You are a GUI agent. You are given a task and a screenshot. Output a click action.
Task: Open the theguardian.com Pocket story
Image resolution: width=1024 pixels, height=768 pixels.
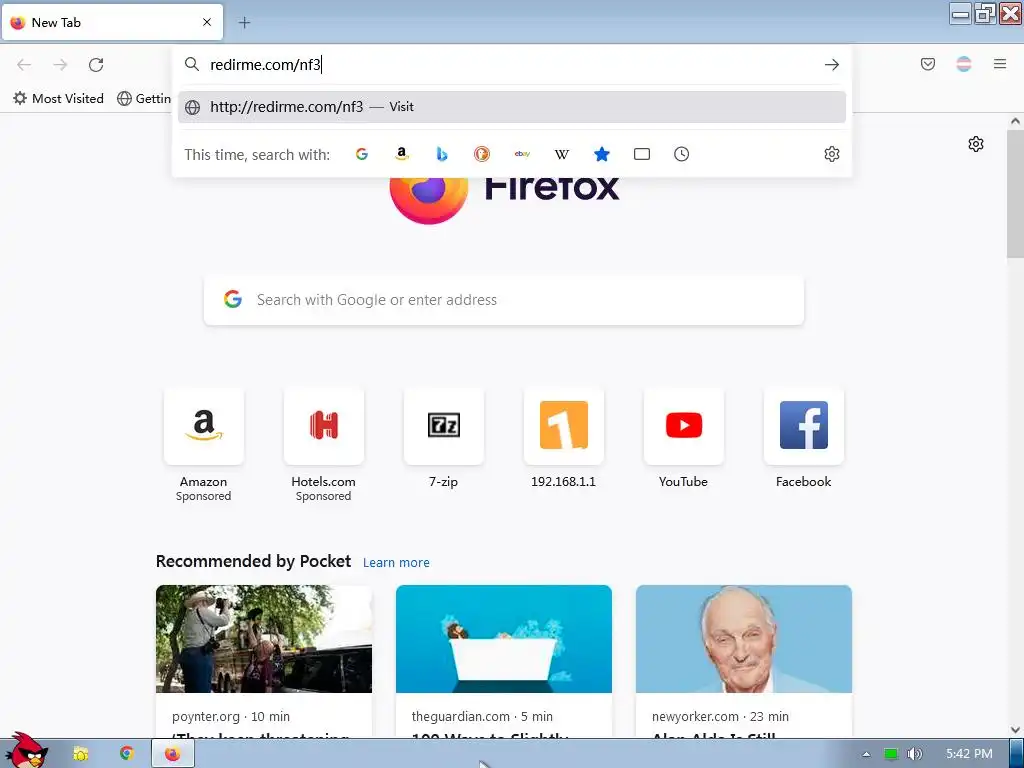504,662
